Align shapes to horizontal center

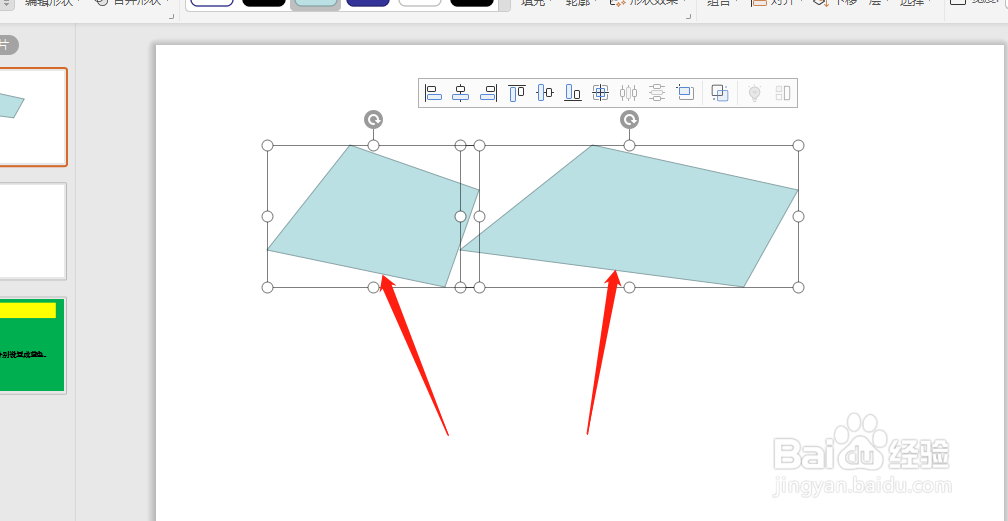[x=460, y=93]
